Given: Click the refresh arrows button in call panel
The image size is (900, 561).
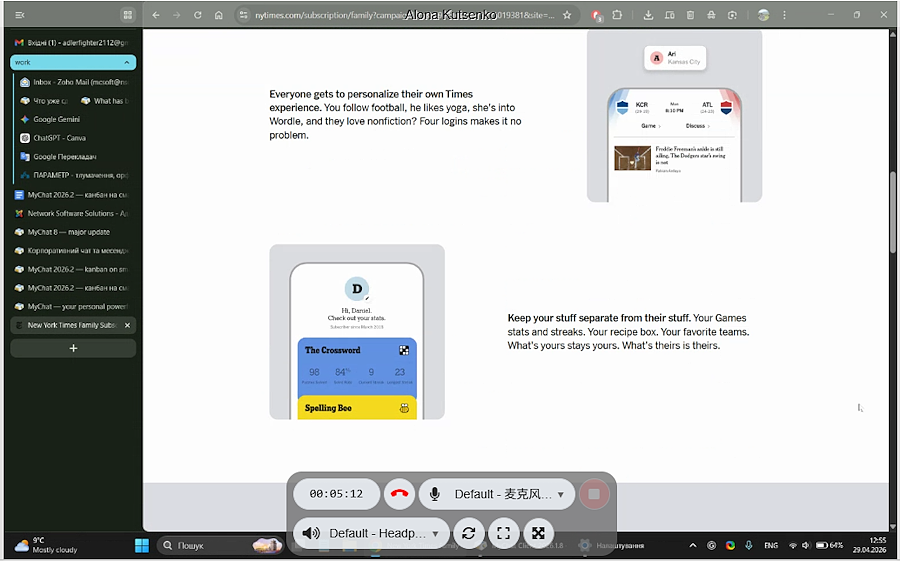Looking at the screenshot, I should pos(468,533).
